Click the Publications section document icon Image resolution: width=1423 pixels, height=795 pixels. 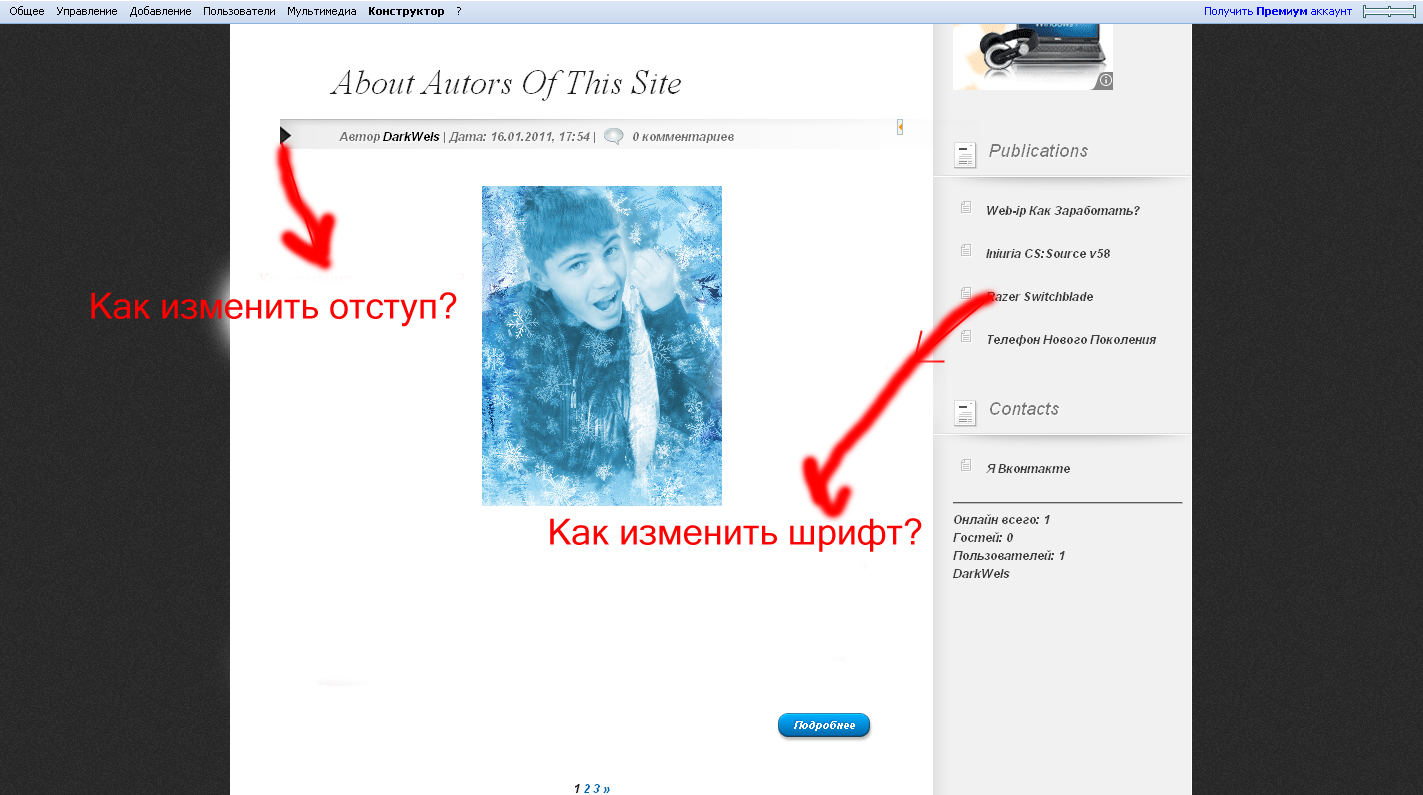tap(965, 154)
